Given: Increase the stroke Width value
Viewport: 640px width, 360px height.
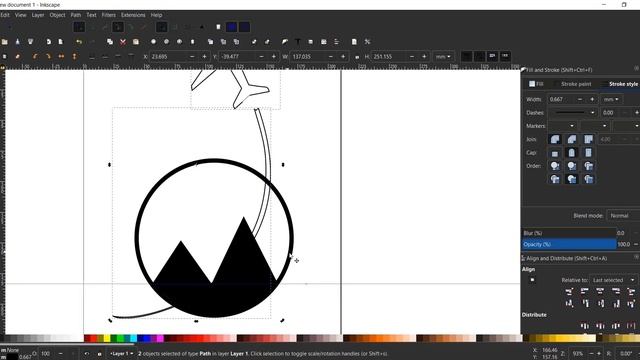Looking at the screenshot, I should point(592,99).
